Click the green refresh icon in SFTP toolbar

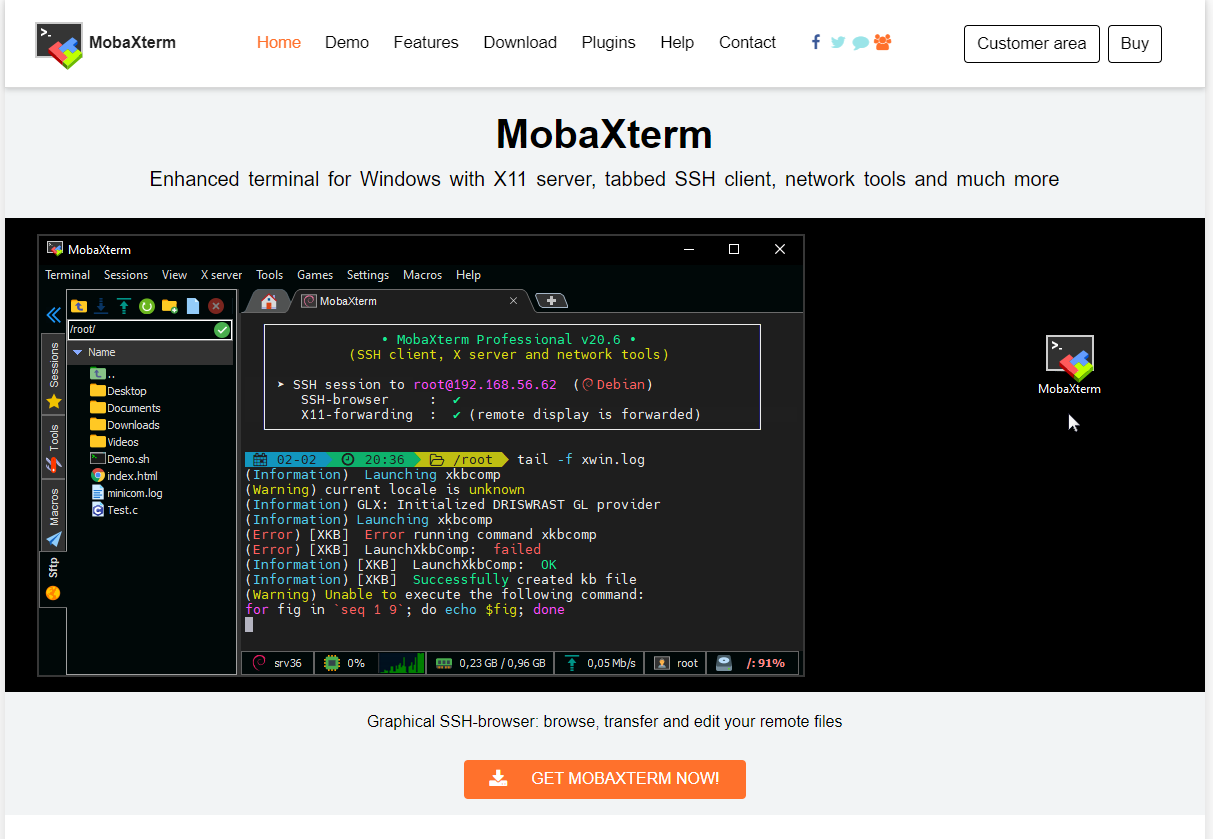146,306
